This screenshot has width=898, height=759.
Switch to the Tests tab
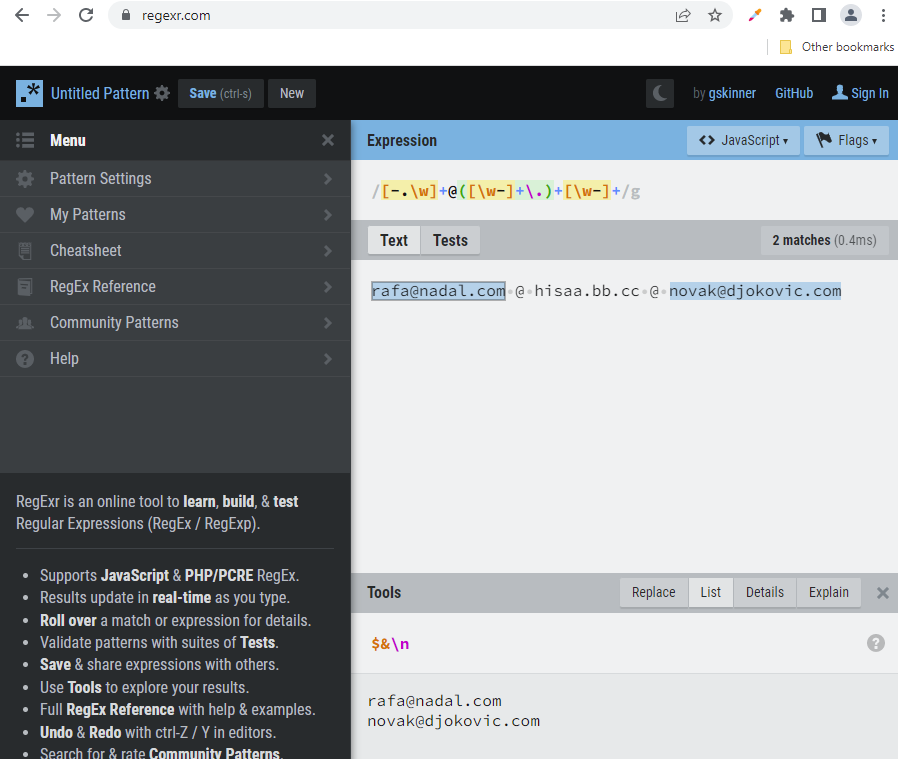pyautogui.click(x=450, y=240)
